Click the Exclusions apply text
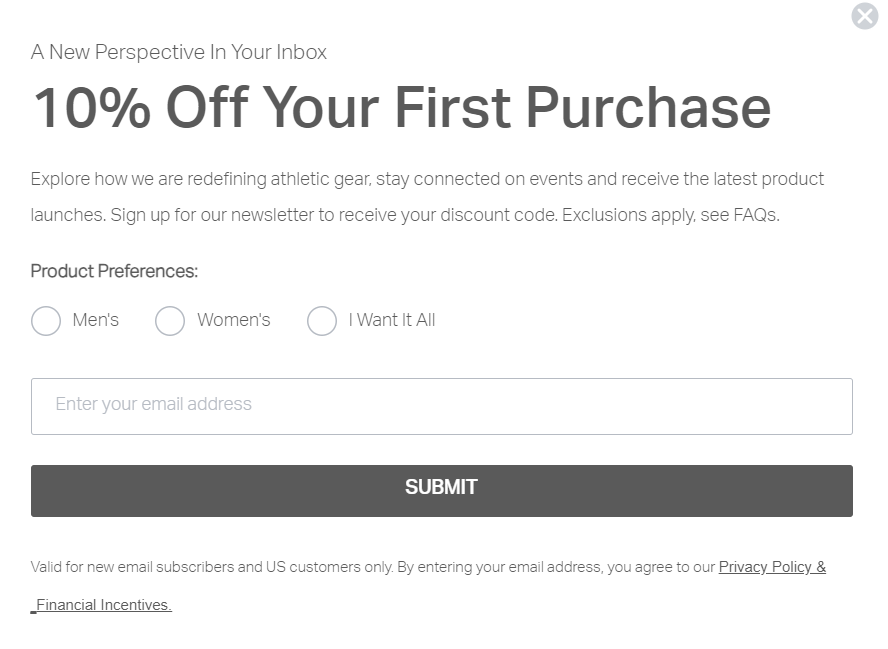The width and height of the screenshot is (888, 649). click(629, 215)
